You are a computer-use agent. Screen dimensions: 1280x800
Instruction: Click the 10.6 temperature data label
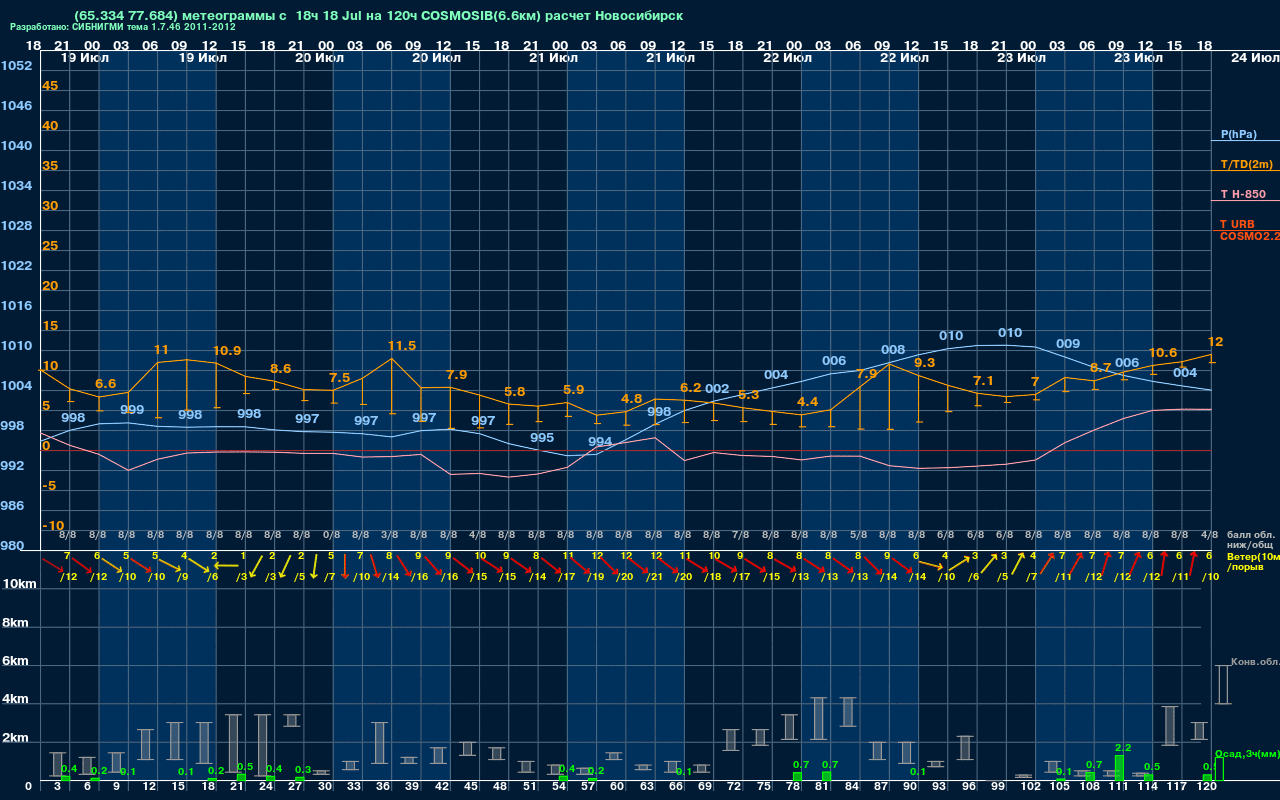click(1162, 353)
